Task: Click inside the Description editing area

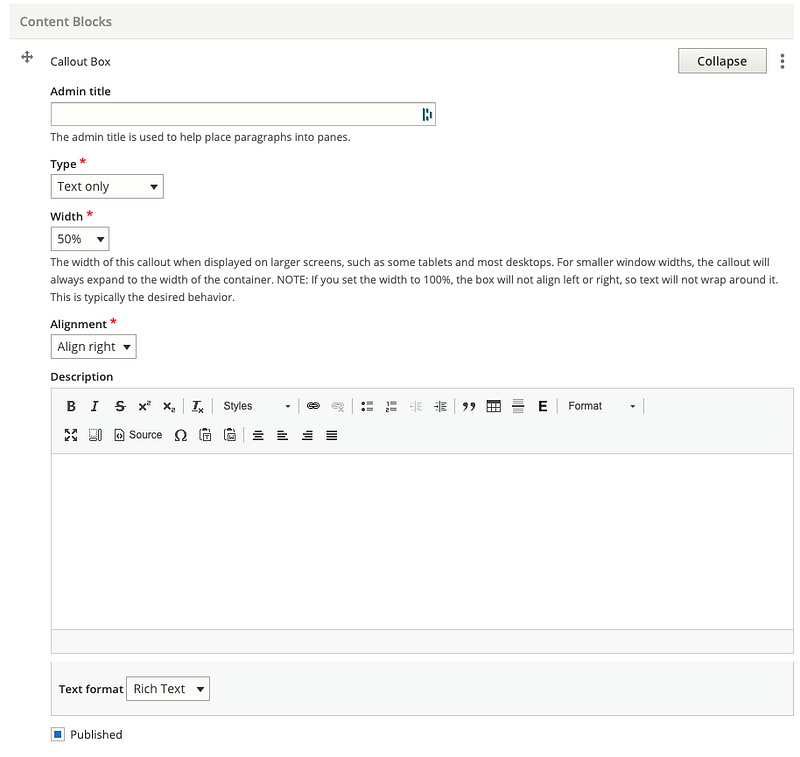Action: pyautogui.click(x=422, y=541)
